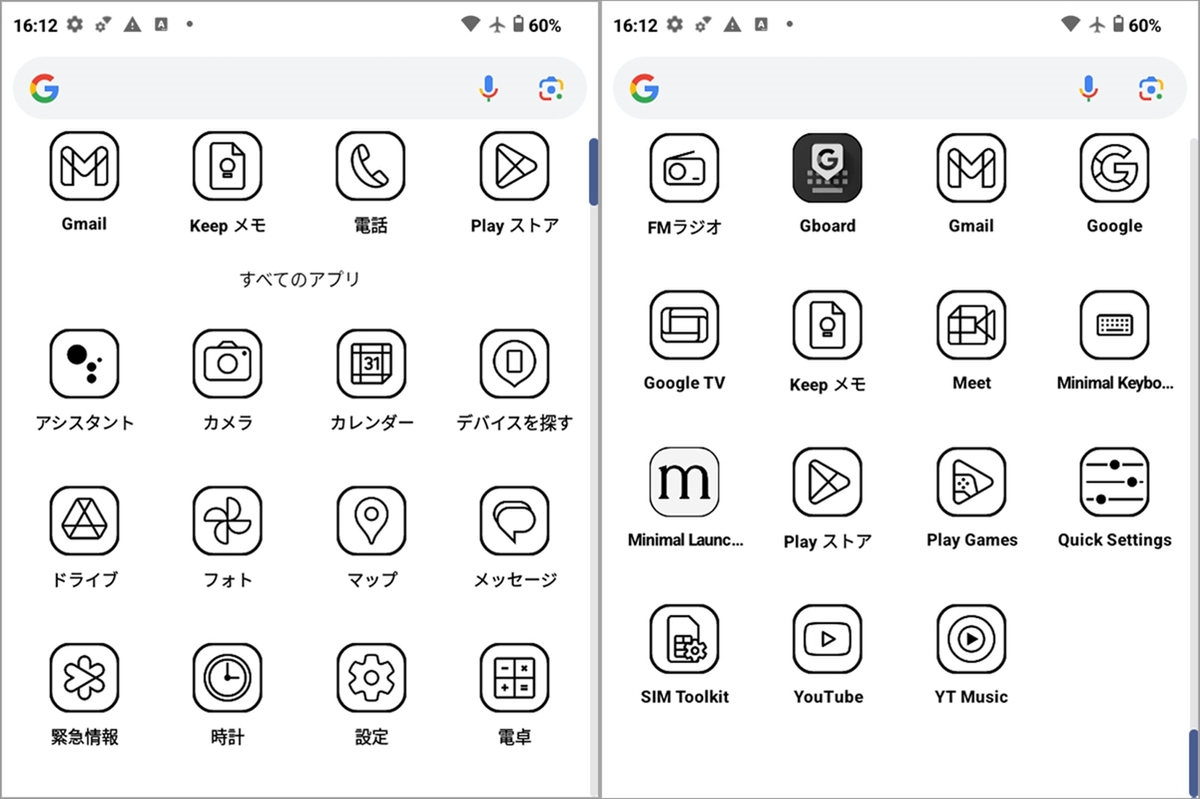Launch the Play Games app

[971, 482]
